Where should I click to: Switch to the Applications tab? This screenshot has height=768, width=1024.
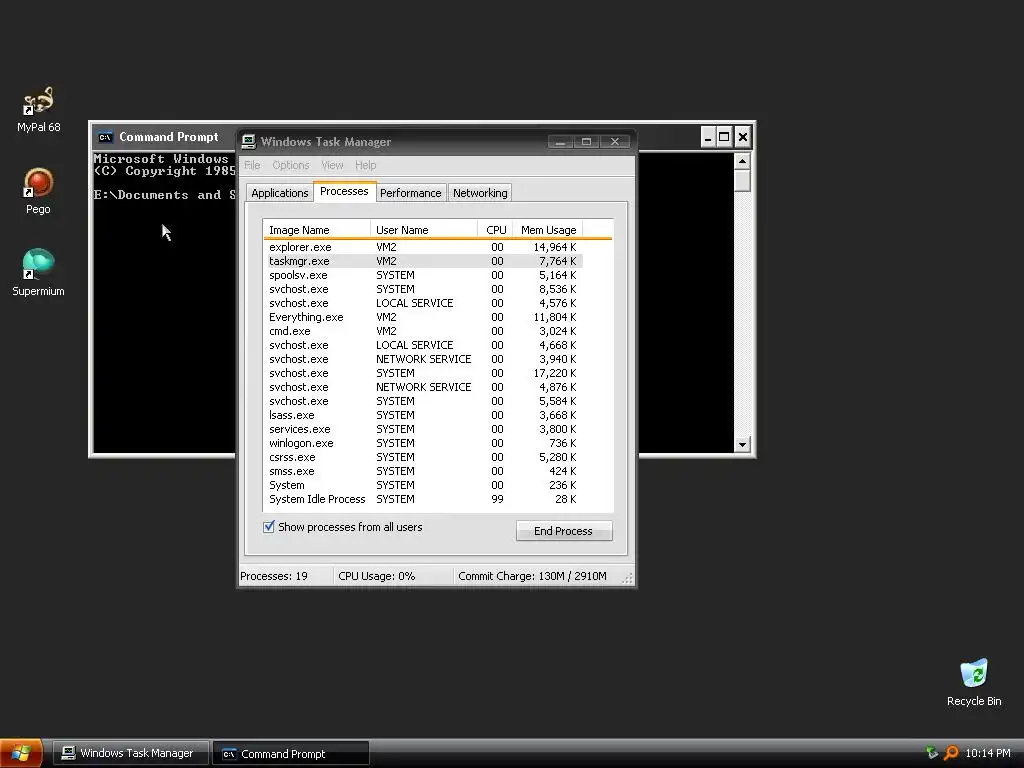(280, 193)
